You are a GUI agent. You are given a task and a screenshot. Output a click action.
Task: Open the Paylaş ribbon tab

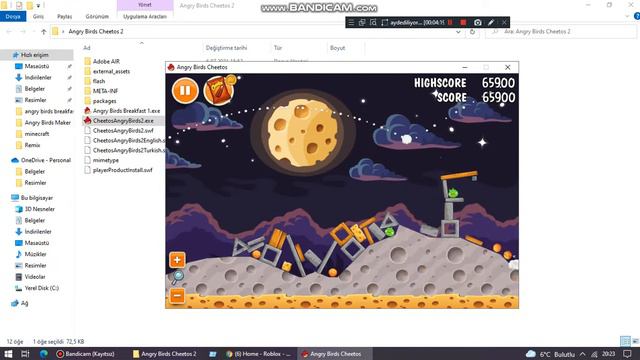tap(64, 16)
